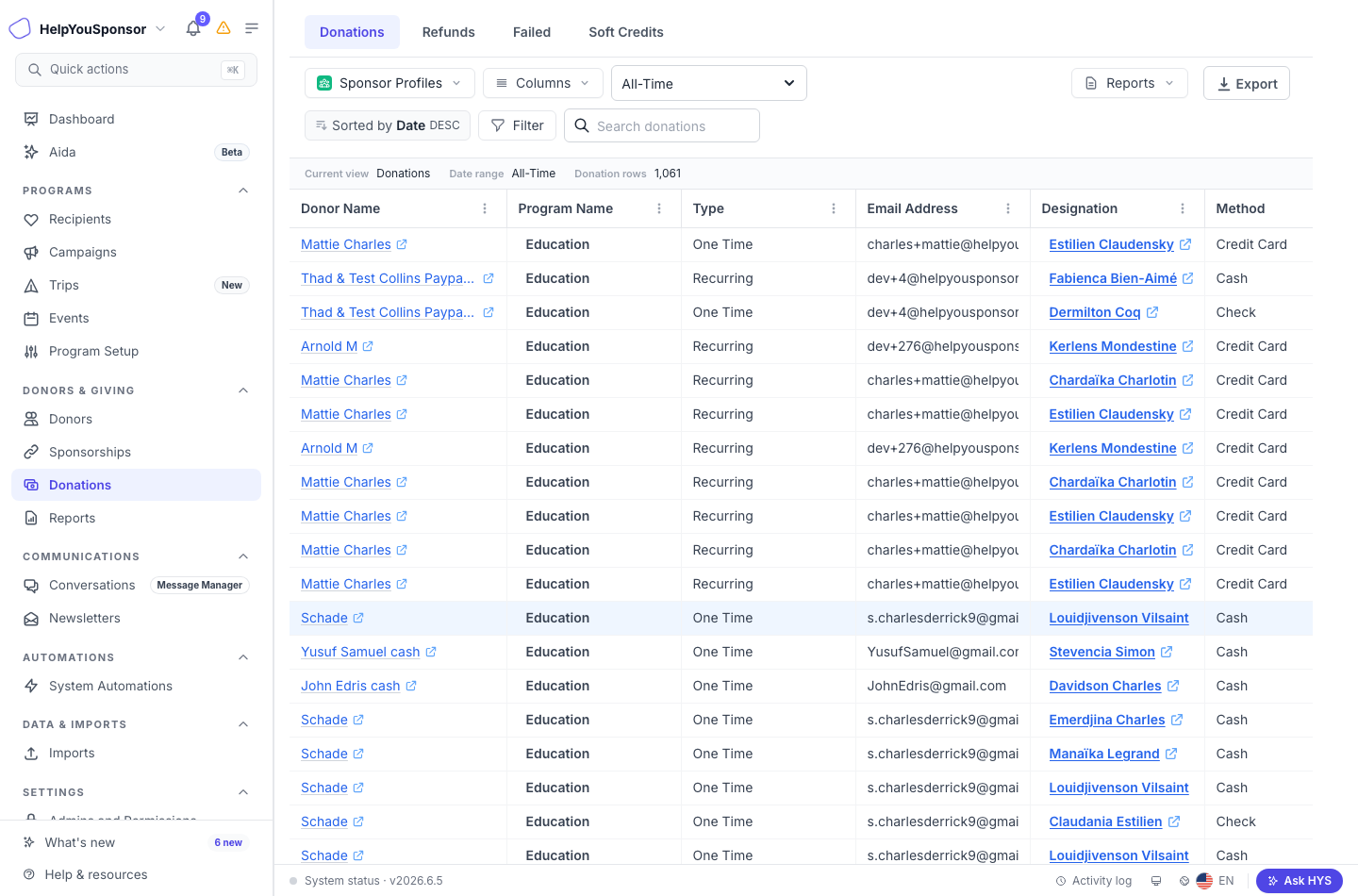Switch to Soft Credits tab
1358x896 pixels.
point(626,32)
